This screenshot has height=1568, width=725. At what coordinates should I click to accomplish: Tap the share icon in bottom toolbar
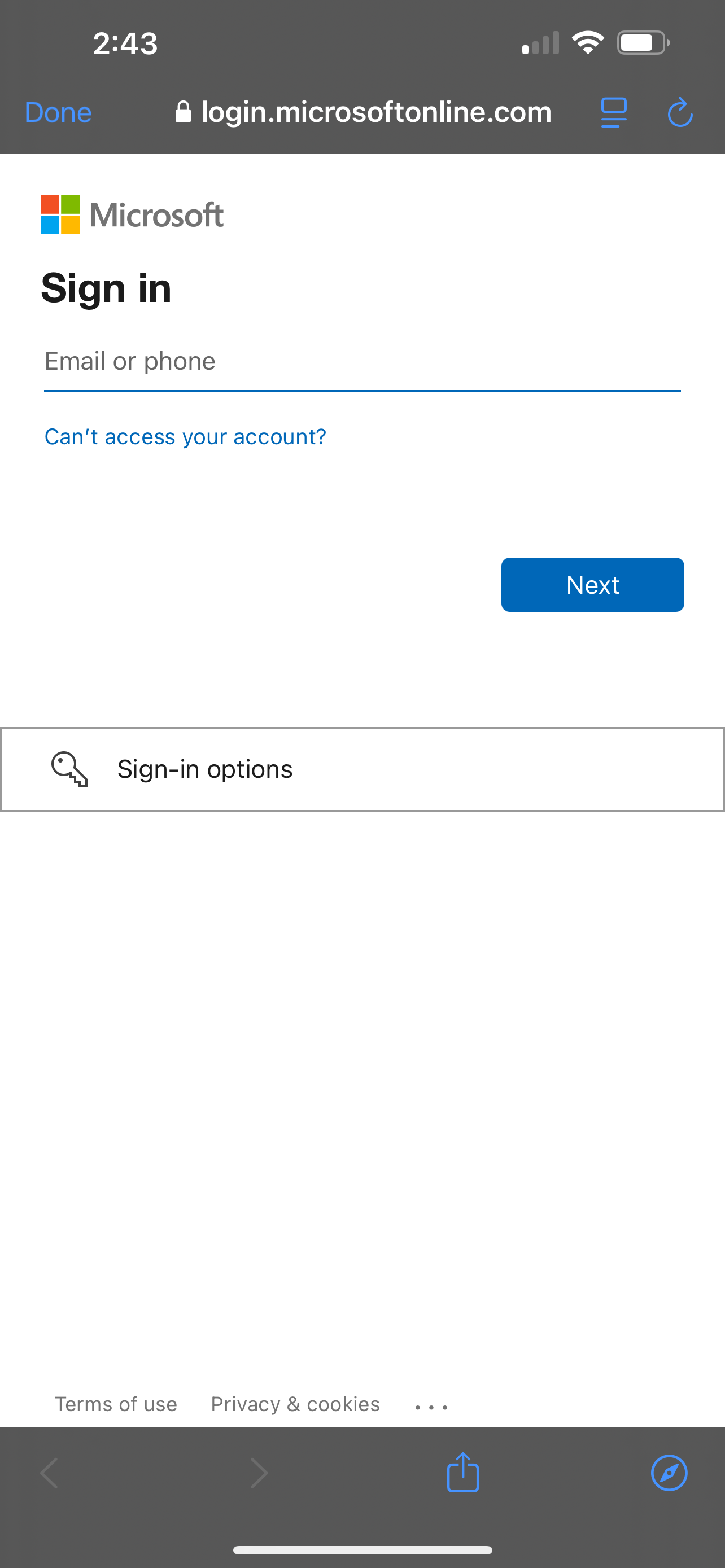pos(462,1473)
